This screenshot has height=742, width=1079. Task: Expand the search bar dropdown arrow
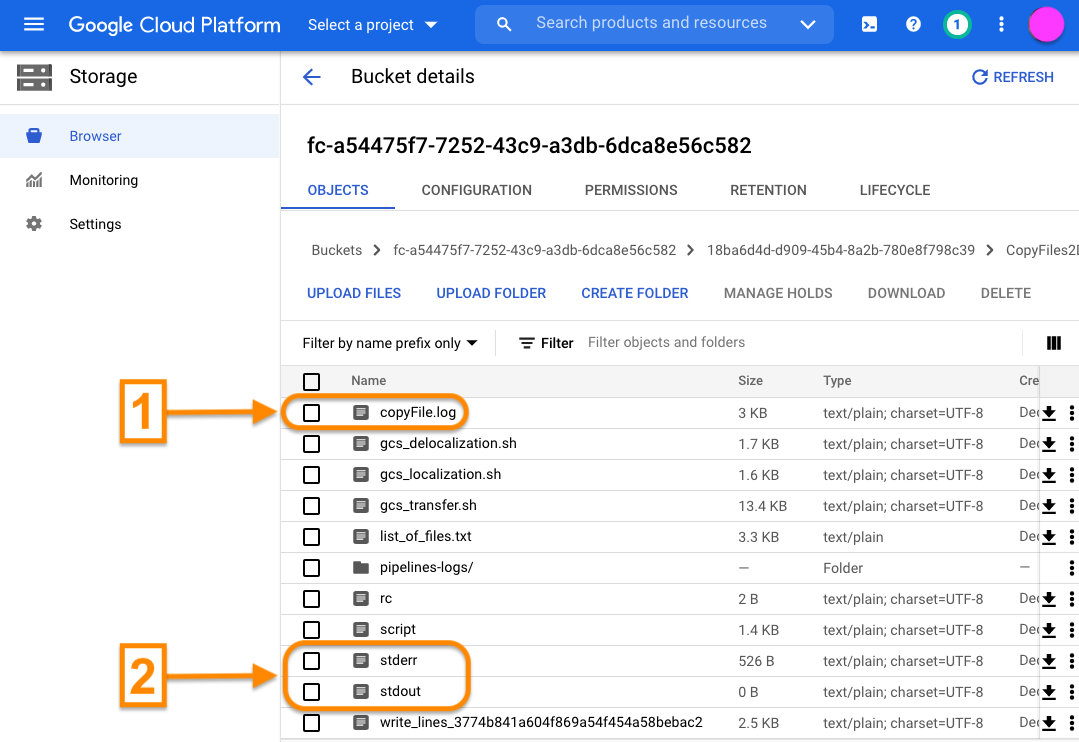coord(808,25)
